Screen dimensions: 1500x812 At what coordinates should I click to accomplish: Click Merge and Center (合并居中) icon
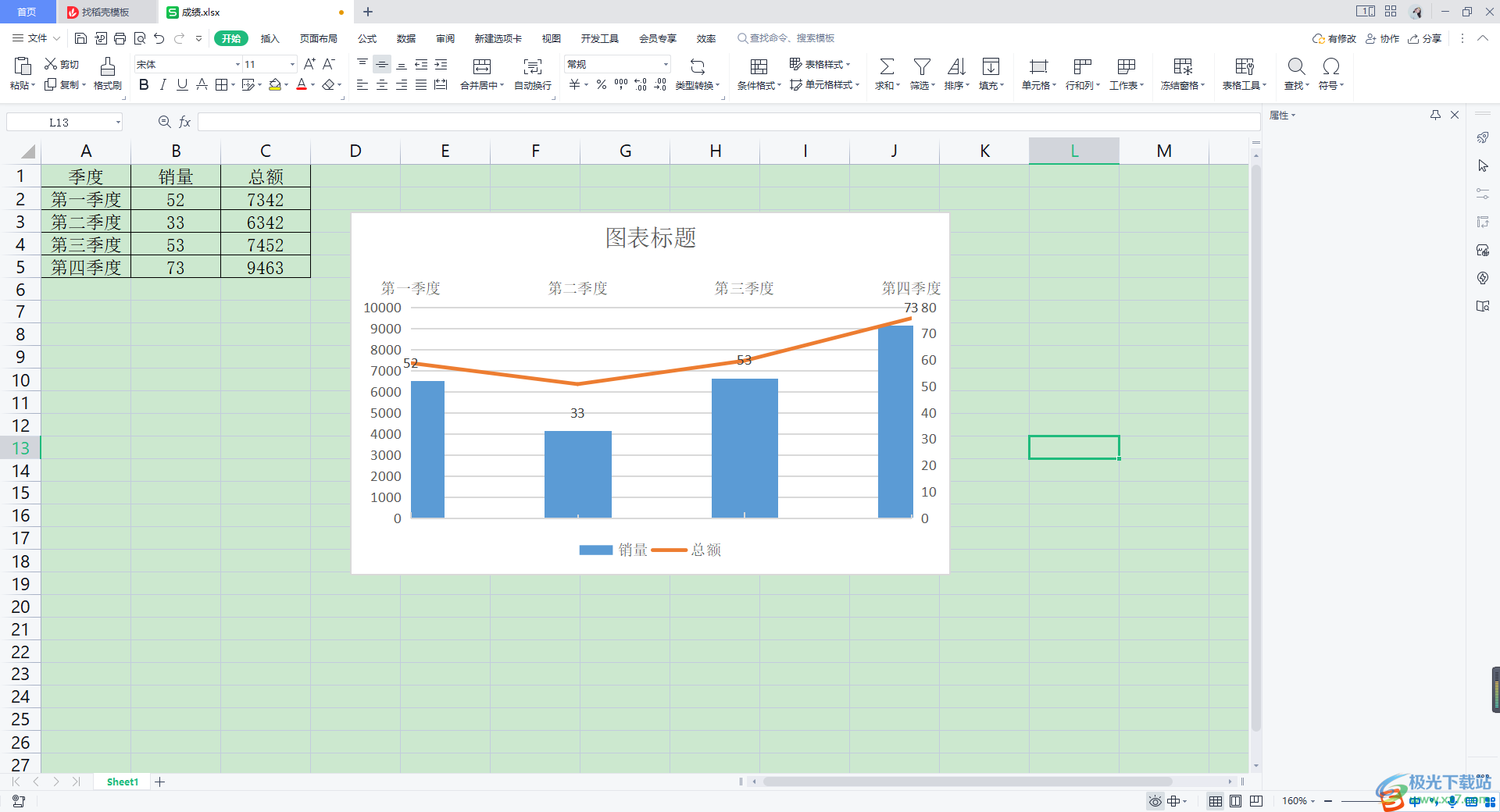[x=482, y=66]
